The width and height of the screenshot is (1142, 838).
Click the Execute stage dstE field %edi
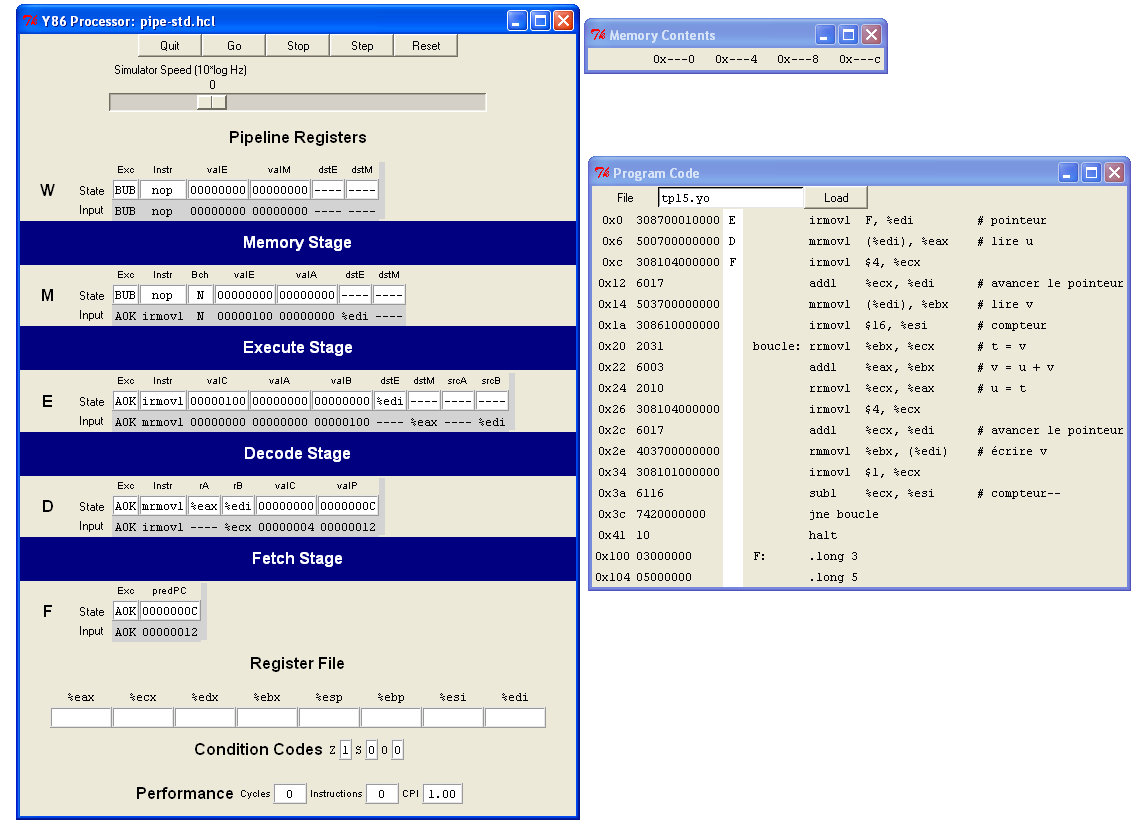390,401
